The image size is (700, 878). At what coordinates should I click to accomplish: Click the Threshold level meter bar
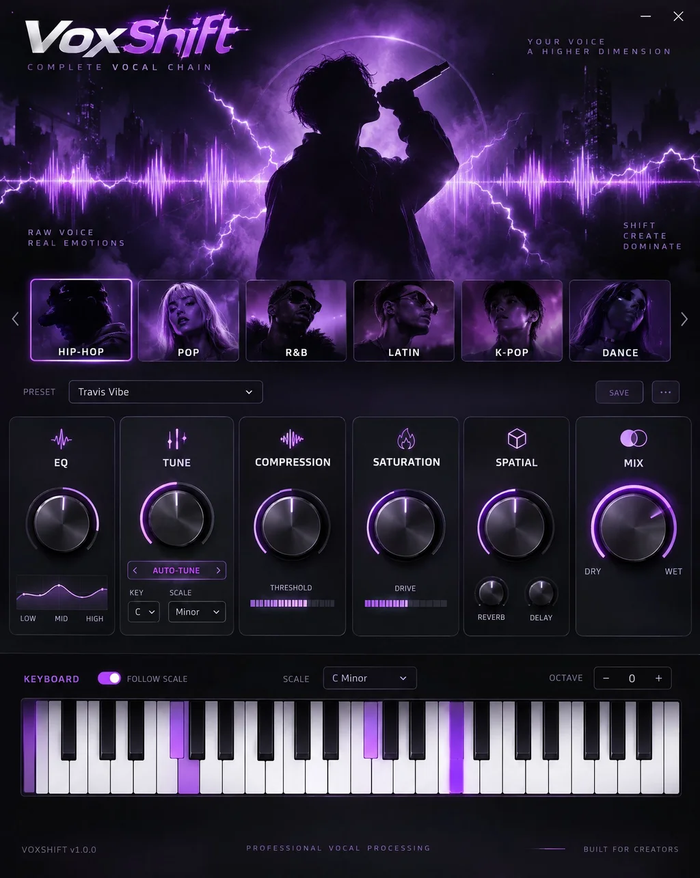[292, 603]
